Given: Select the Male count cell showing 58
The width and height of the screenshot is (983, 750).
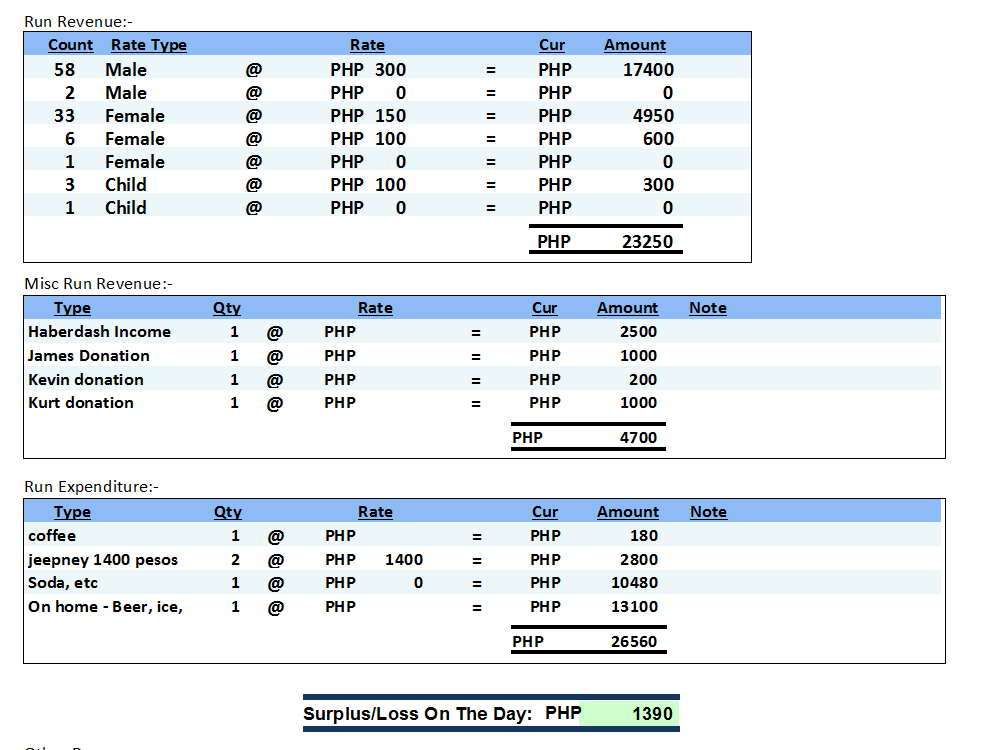Looking at the screenshot, I should 65,70.
